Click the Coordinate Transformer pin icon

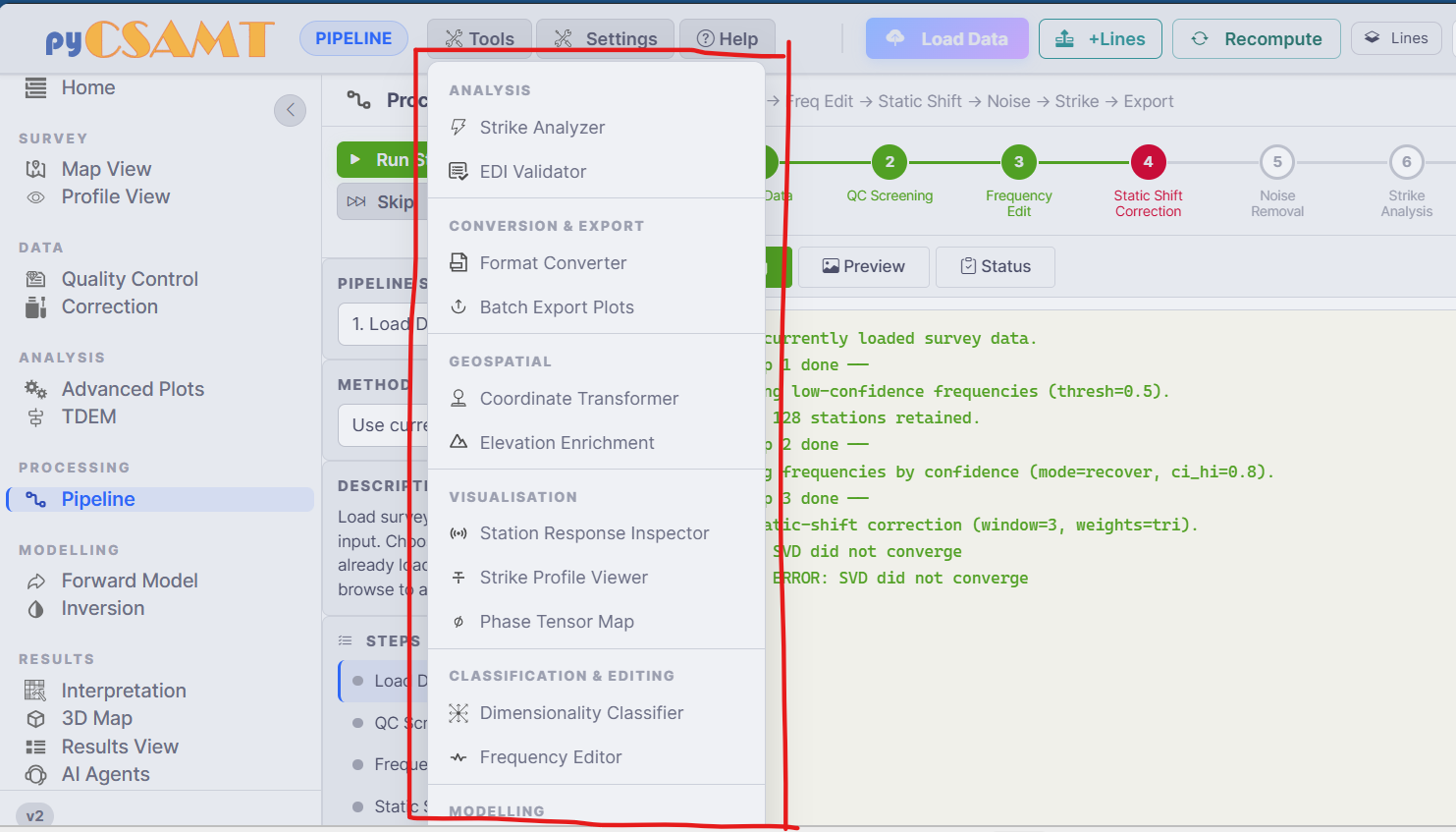click(458, 398)
